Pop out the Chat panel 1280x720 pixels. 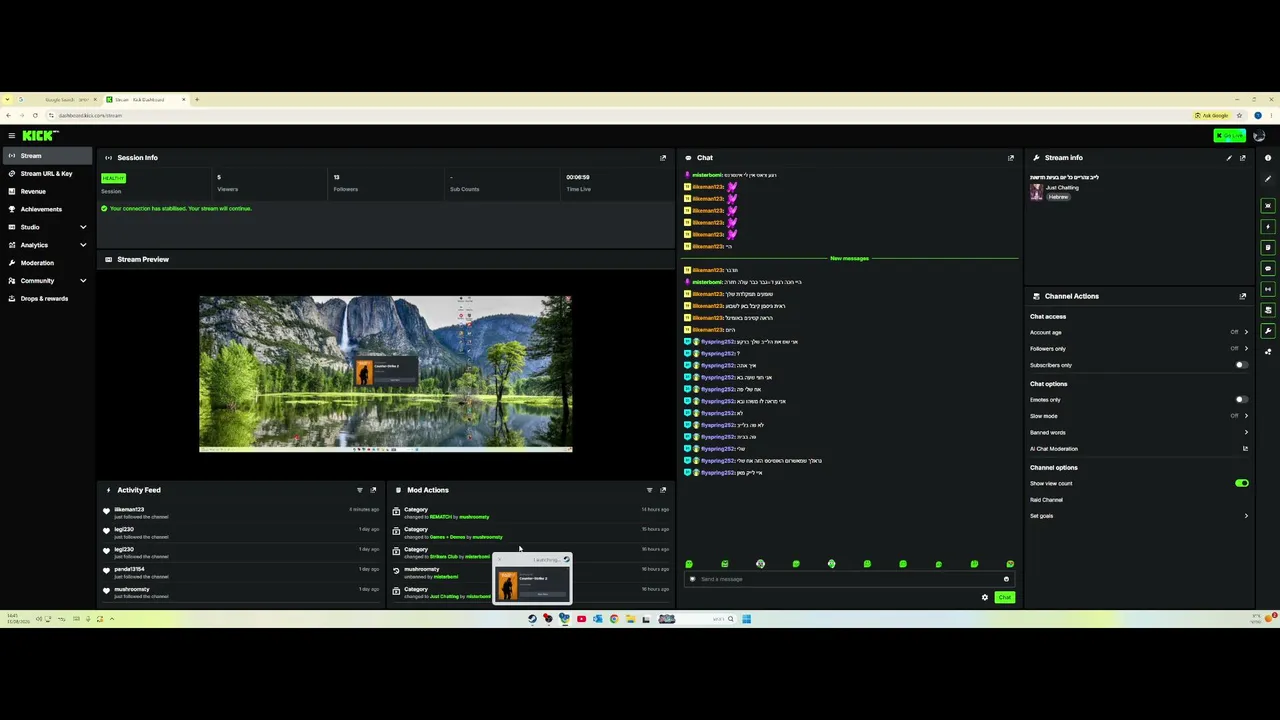coord(1010,158)
